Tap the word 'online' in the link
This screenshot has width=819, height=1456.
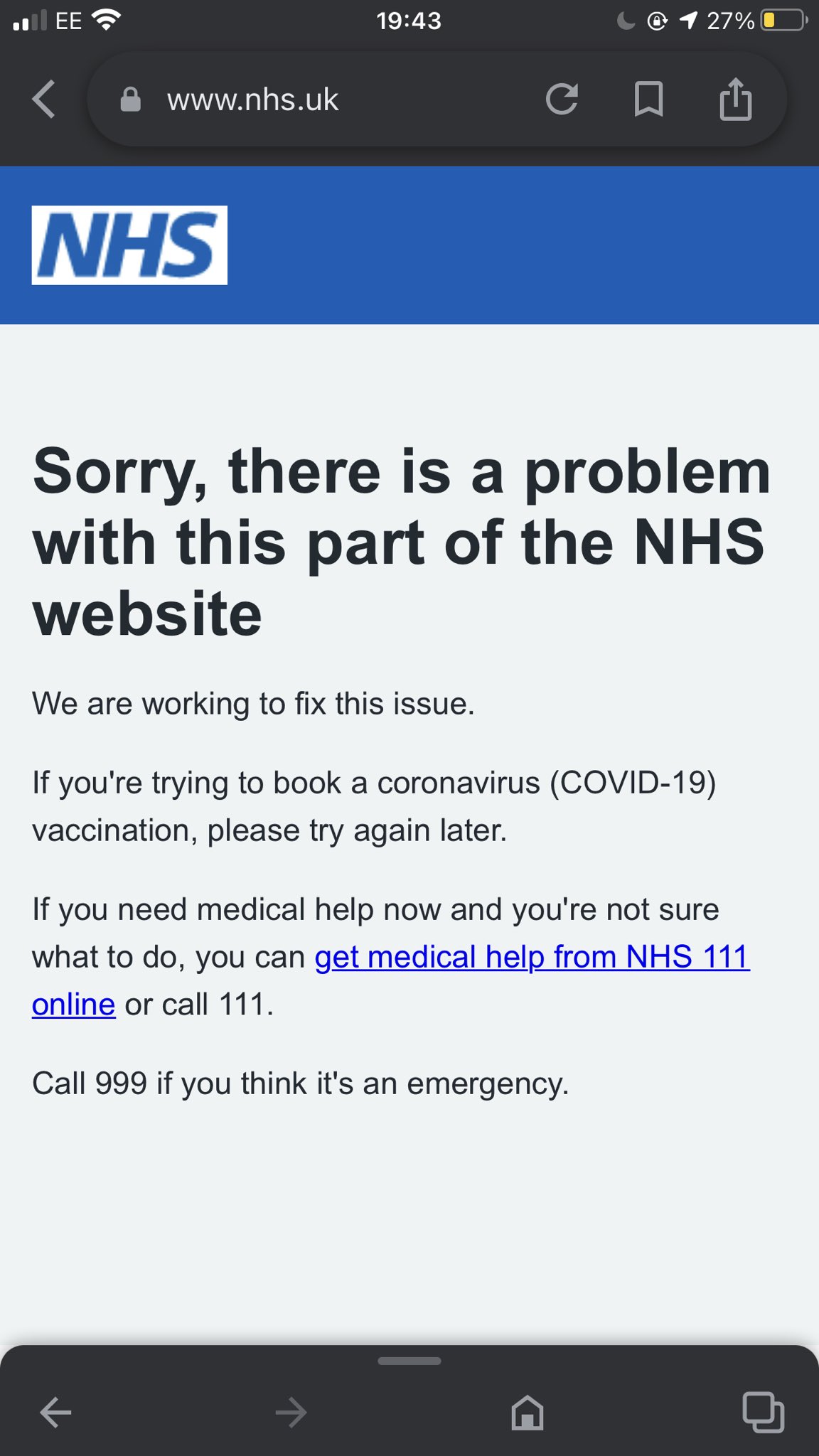tap(73, 1005)
